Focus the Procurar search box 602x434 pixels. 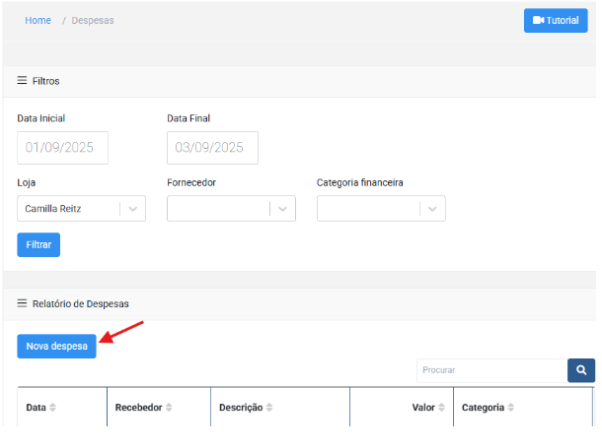tap(492, 370)
